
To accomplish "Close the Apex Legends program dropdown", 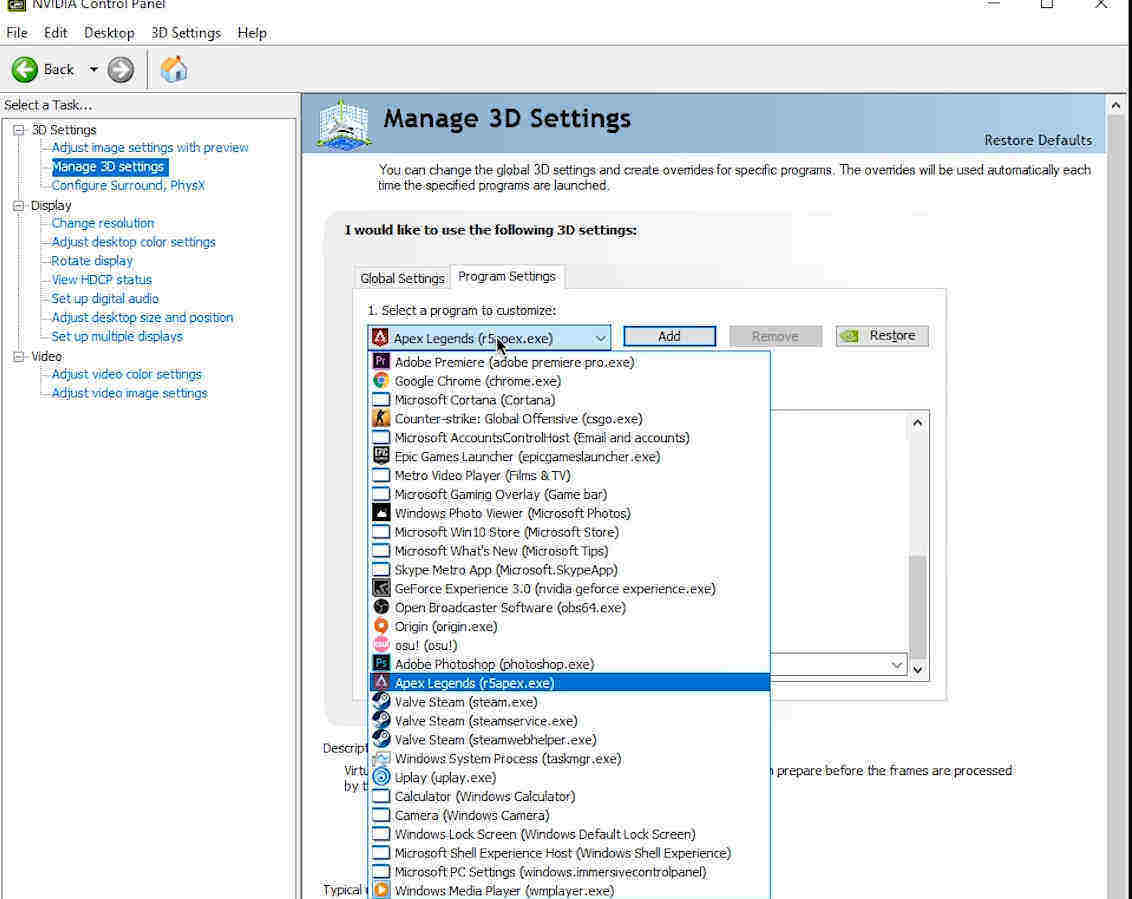I will [x=599, y=338].
